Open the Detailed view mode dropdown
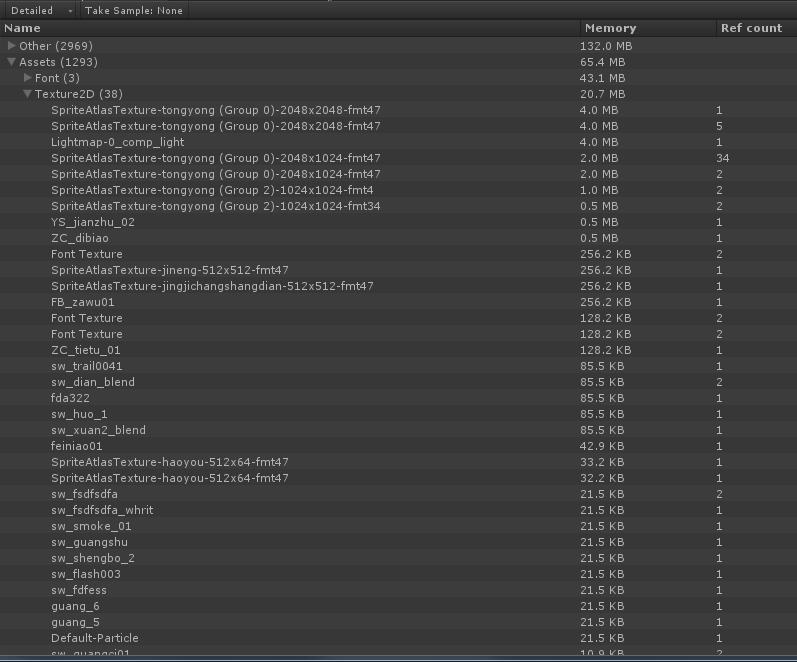797x662 pixels. 40,10
